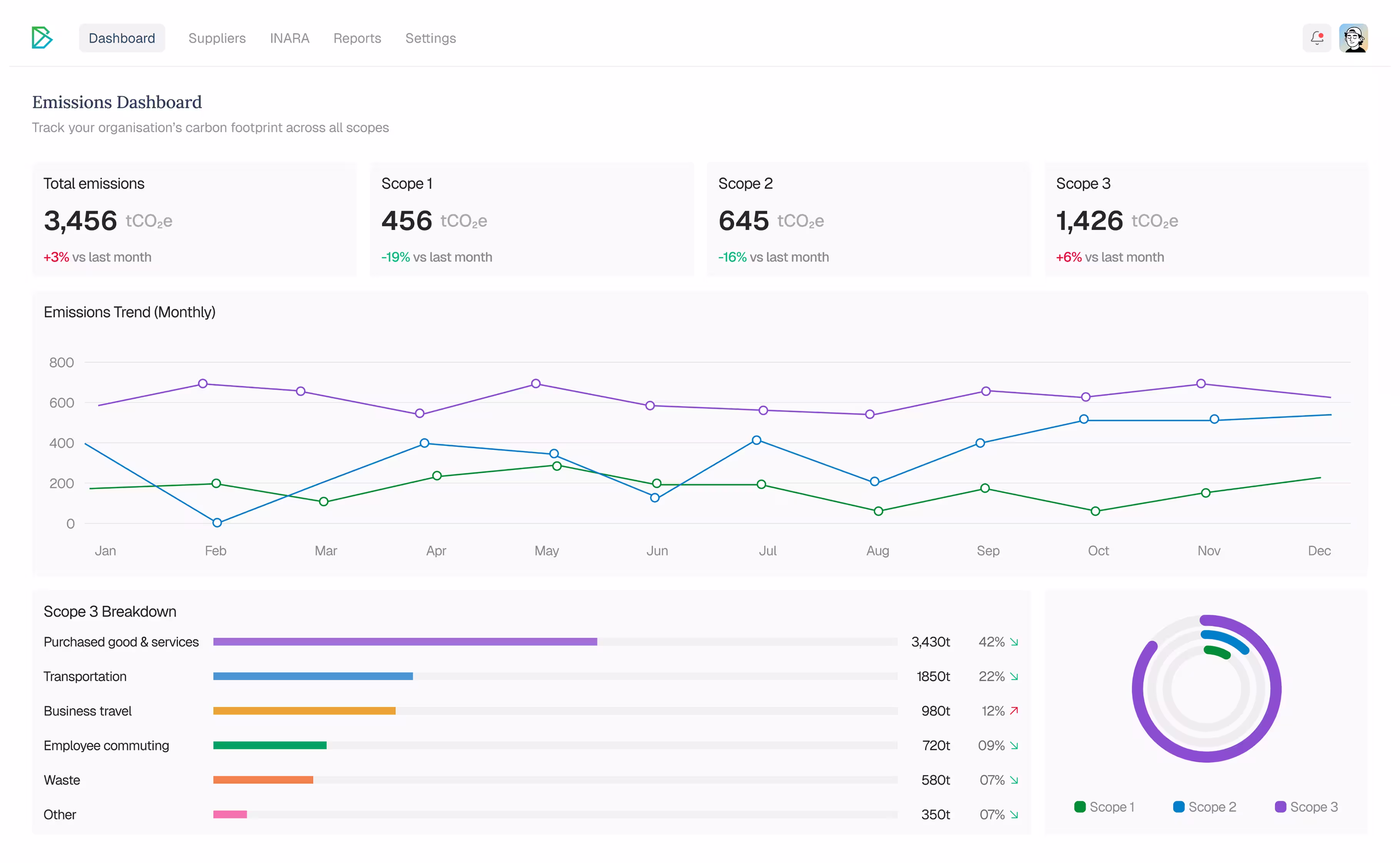
Task: Click the purple data point above May
Action: (535, 383)
